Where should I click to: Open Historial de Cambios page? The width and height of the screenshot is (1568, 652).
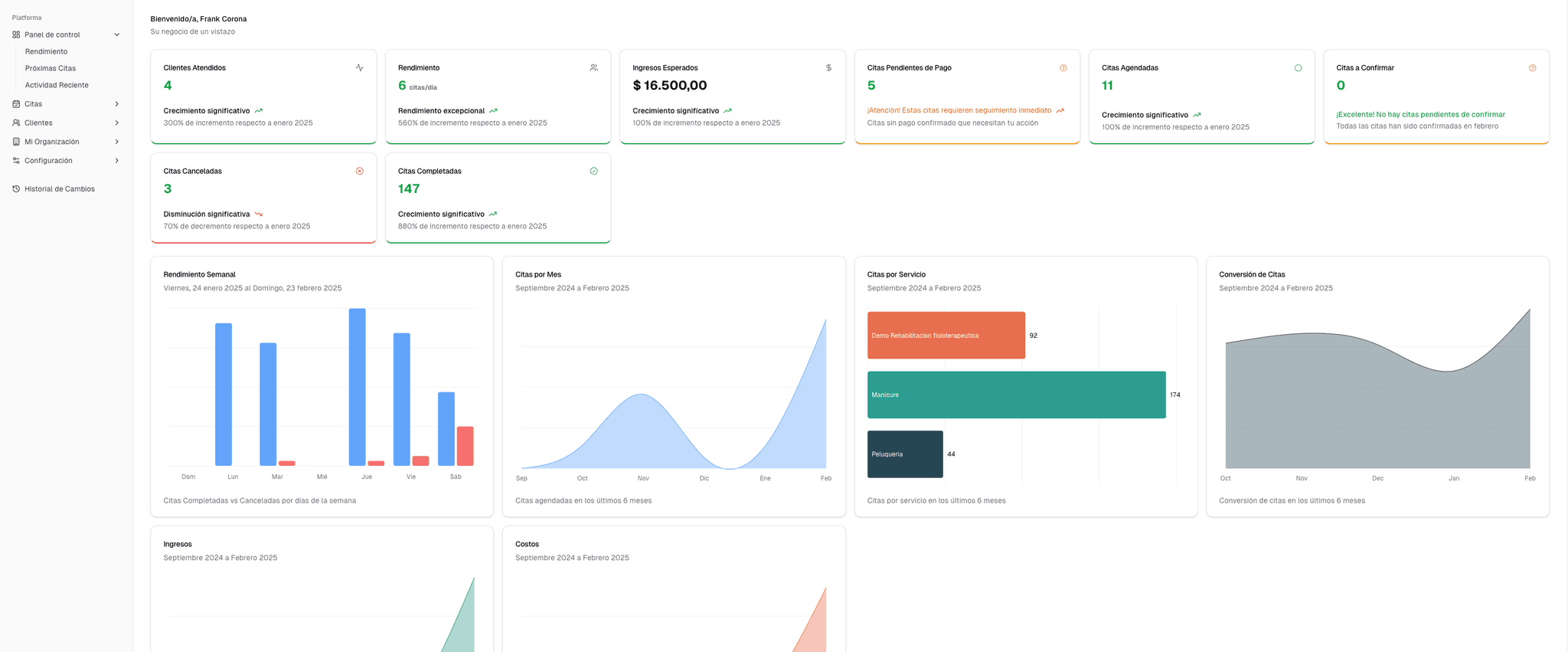pos(60,189)
